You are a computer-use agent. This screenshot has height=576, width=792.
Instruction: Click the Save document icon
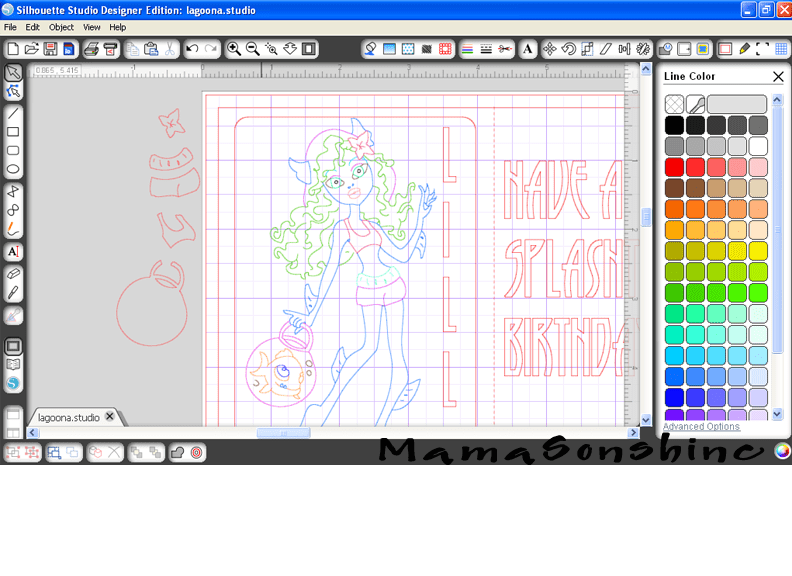click(x=50, y=48)
